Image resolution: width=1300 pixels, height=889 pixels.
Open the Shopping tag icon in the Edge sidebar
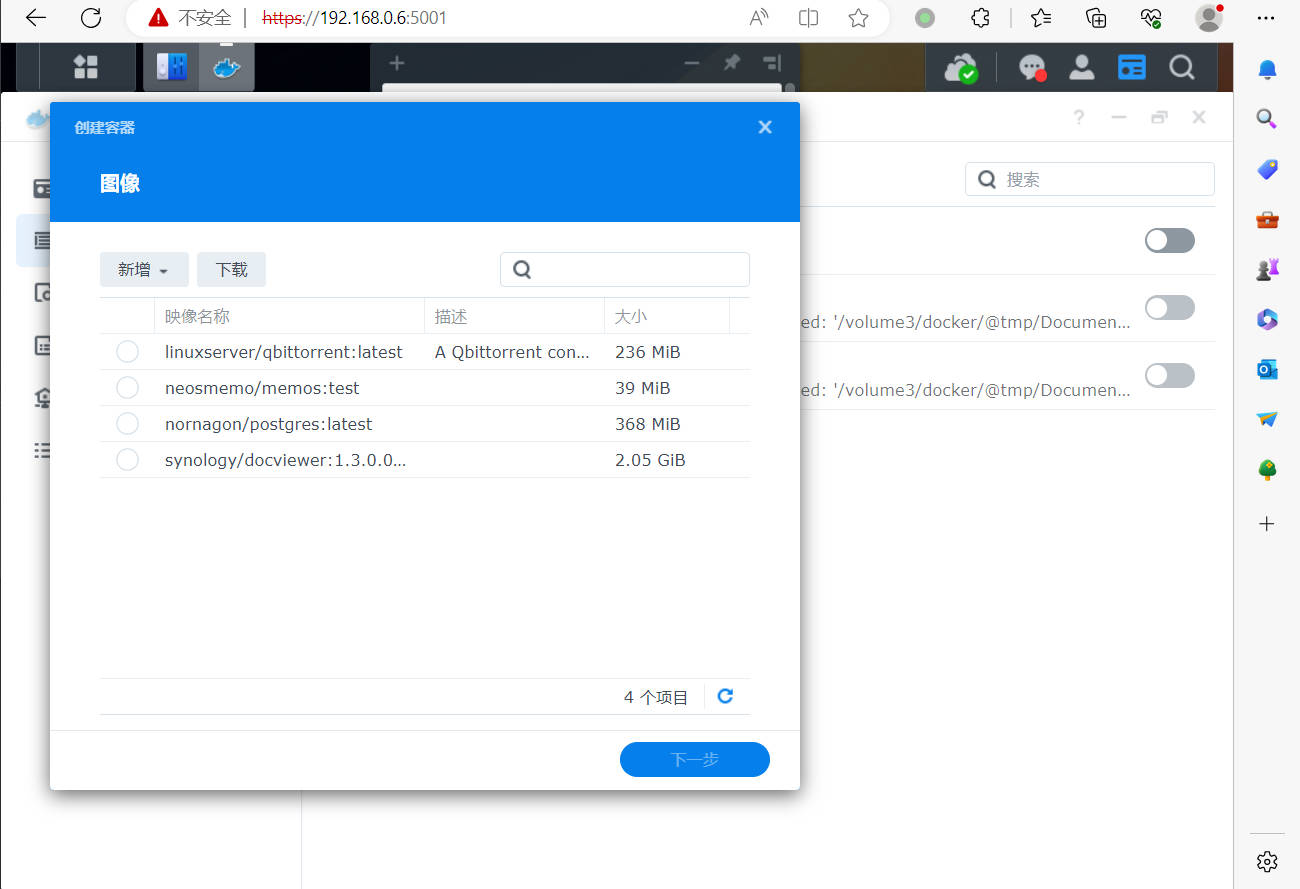pos(1267,169)
